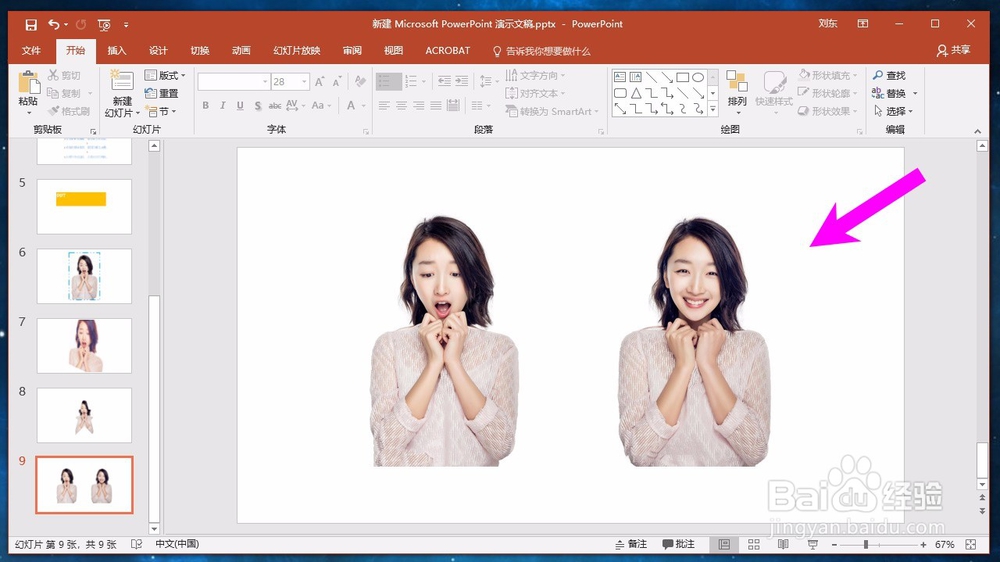This screenshot has width=1000, height=562.
Task: Start slideshow from beginning icon
Action: [x=104, y=25]
